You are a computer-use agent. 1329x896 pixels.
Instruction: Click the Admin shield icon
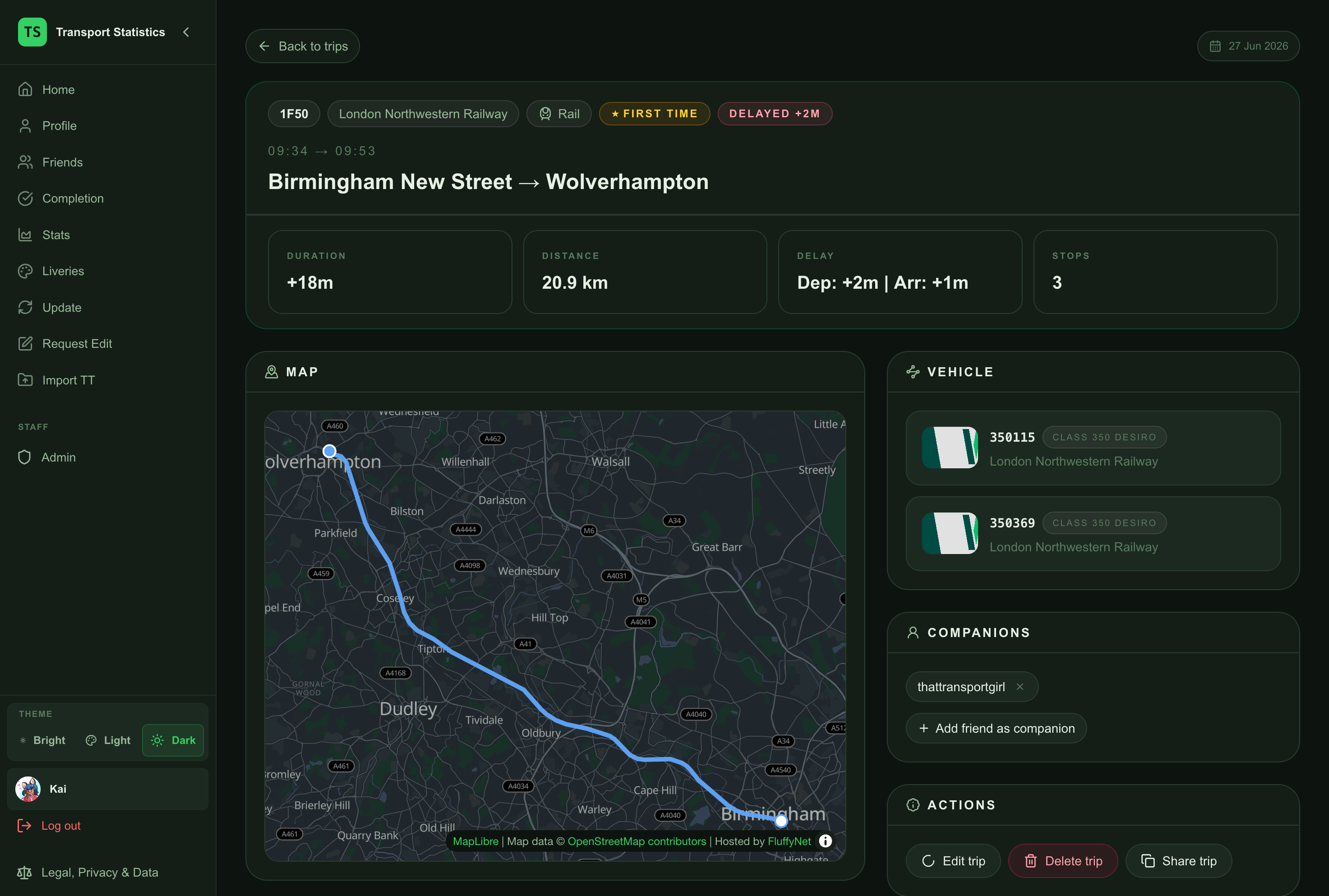(24, 457)
